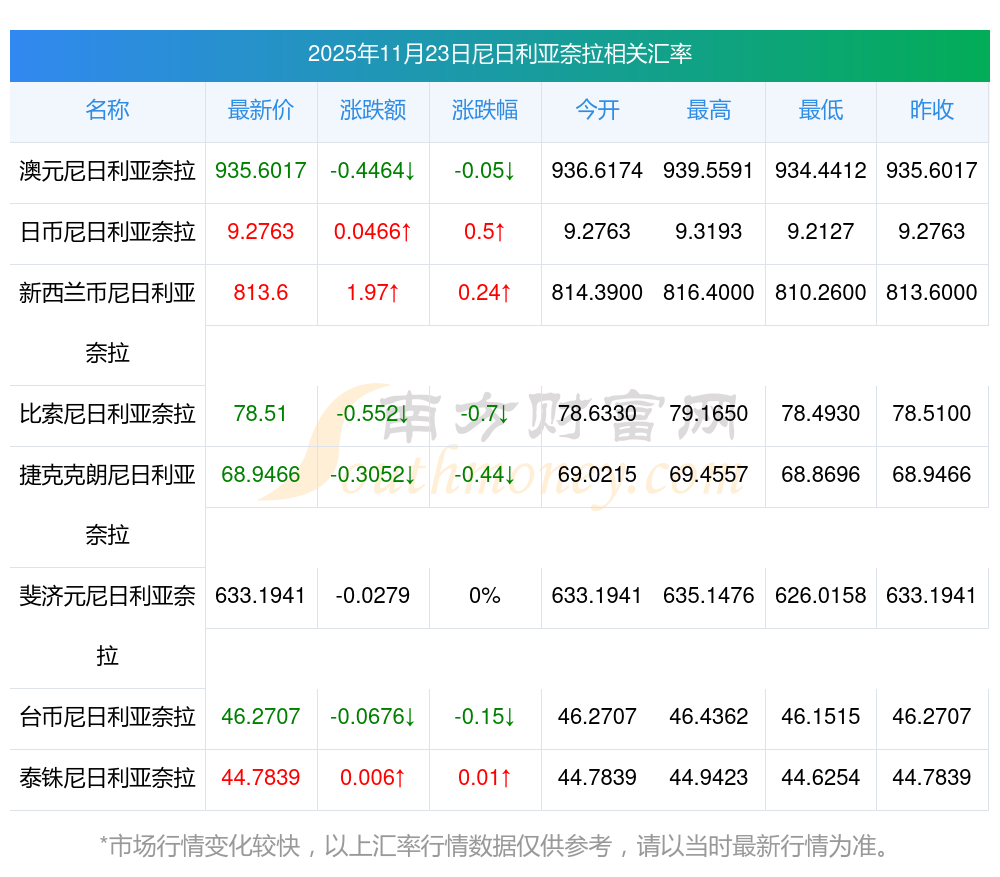Click the 台币尼日利亚奈拉 row name

[107, 717]
